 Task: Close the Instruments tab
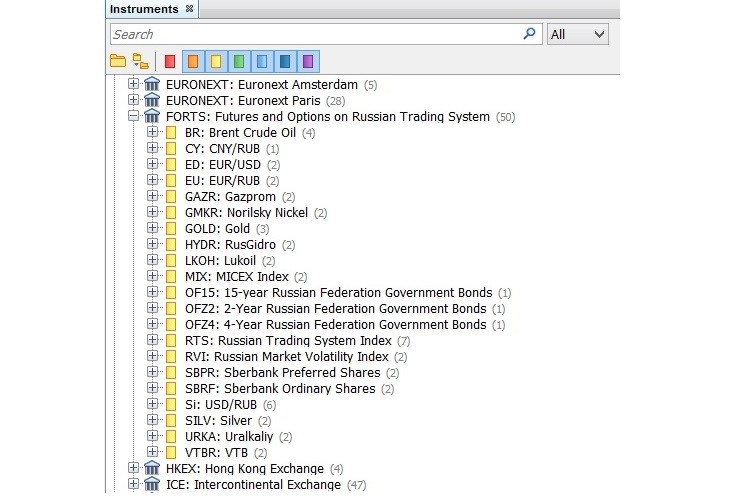[x=189, y=9]
